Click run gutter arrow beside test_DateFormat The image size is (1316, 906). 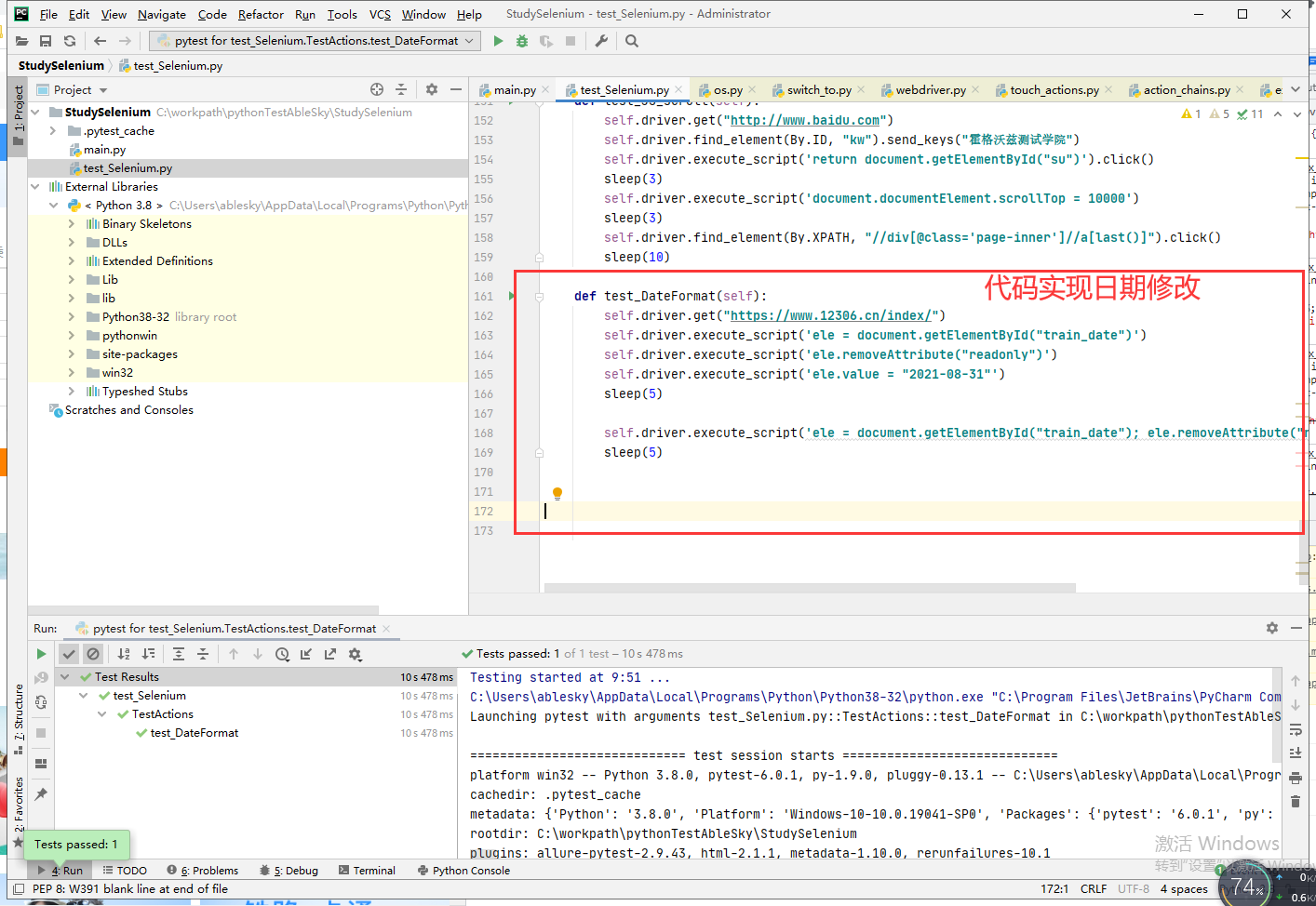511,296
